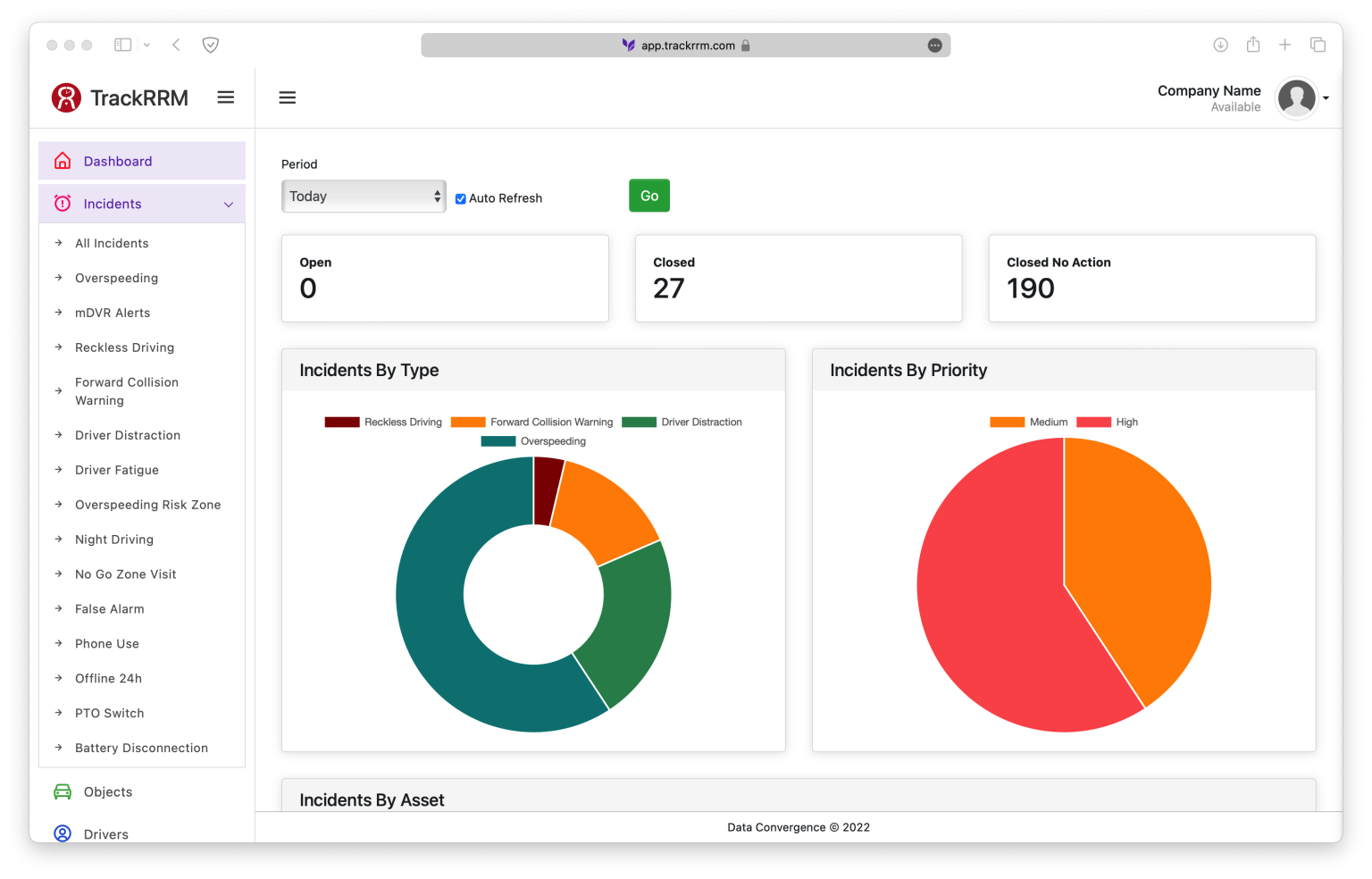Expand the account dropdown caret beside avatar
Screen dimensions: 1372x879
click(x=1326, y=98)
